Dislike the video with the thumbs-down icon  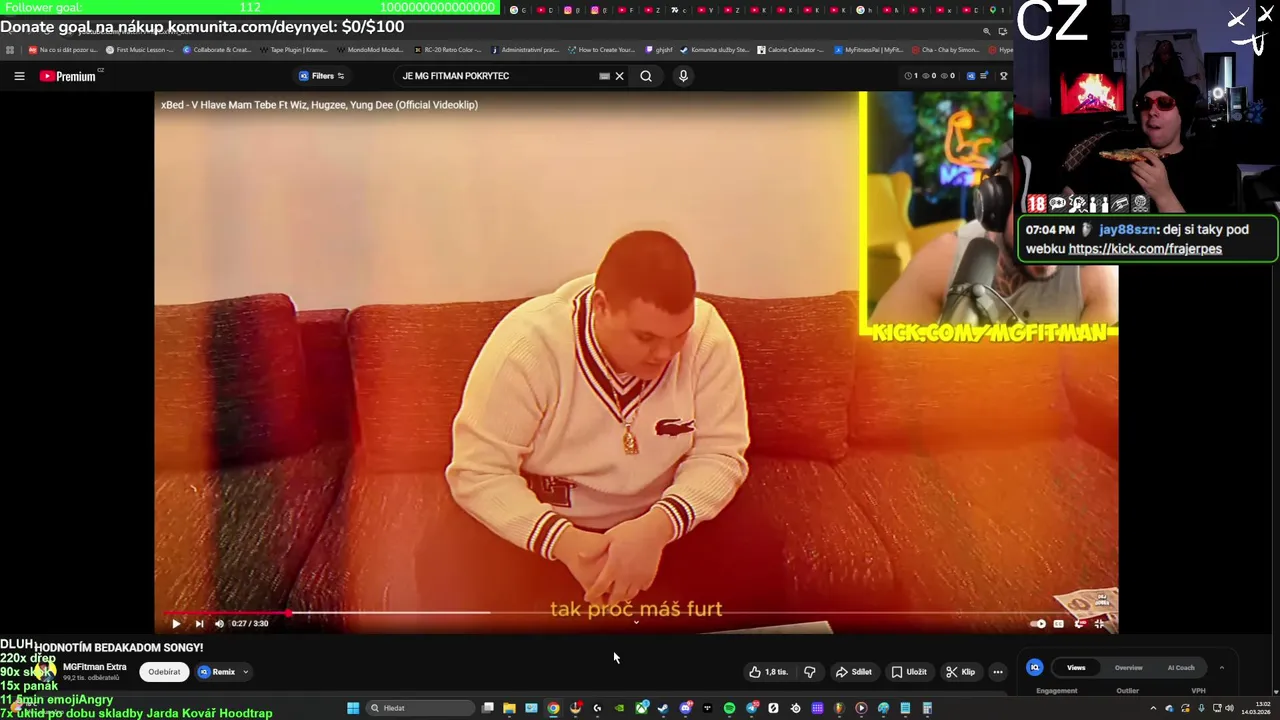pyautogui.click(x=810, y=672)
